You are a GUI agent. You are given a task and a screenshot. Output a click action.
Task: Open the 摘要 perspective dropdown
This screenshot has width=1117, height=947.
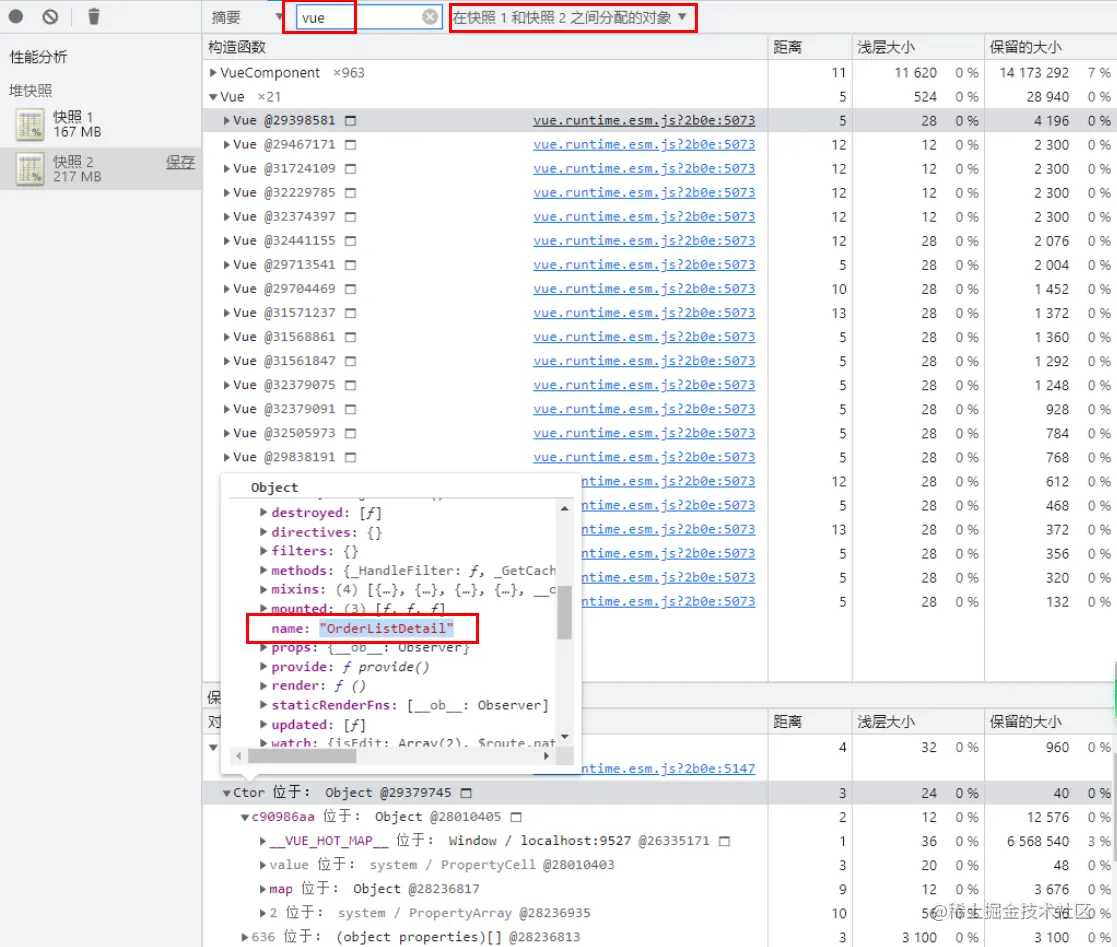pos(246,17)
